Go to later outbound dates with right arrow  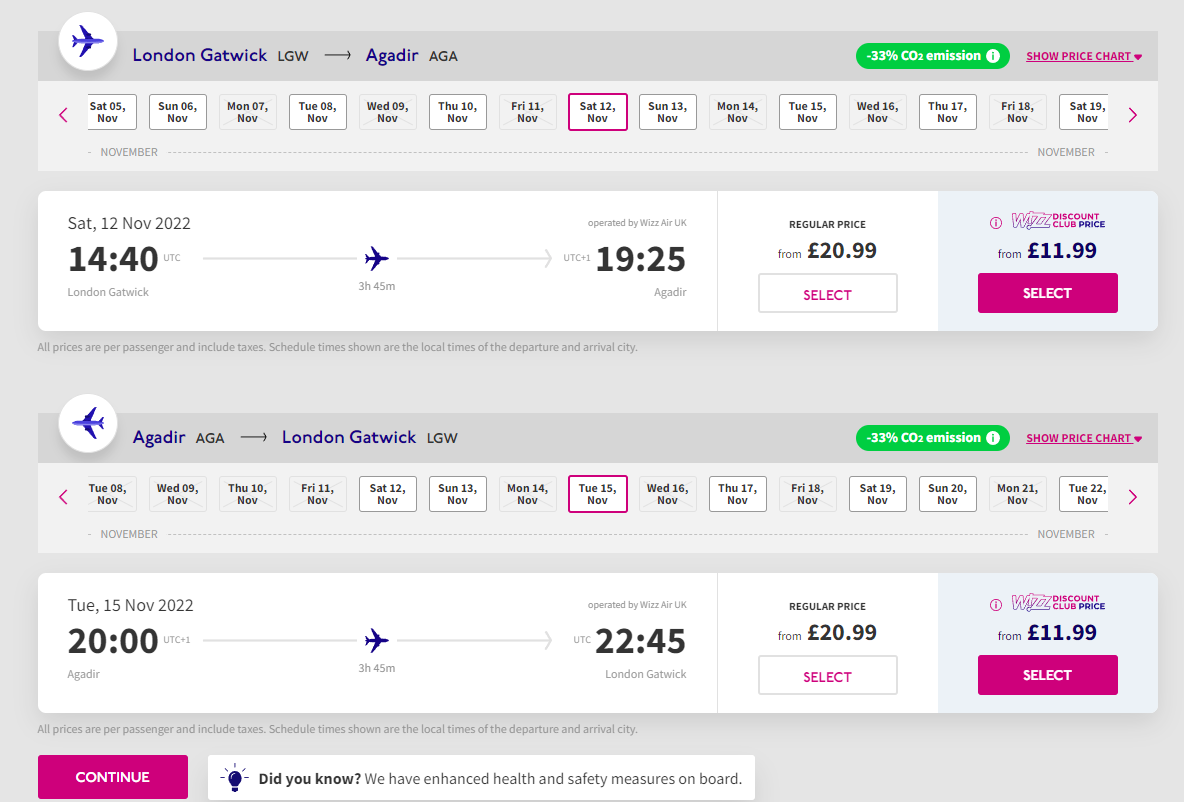click(1133, 115)
